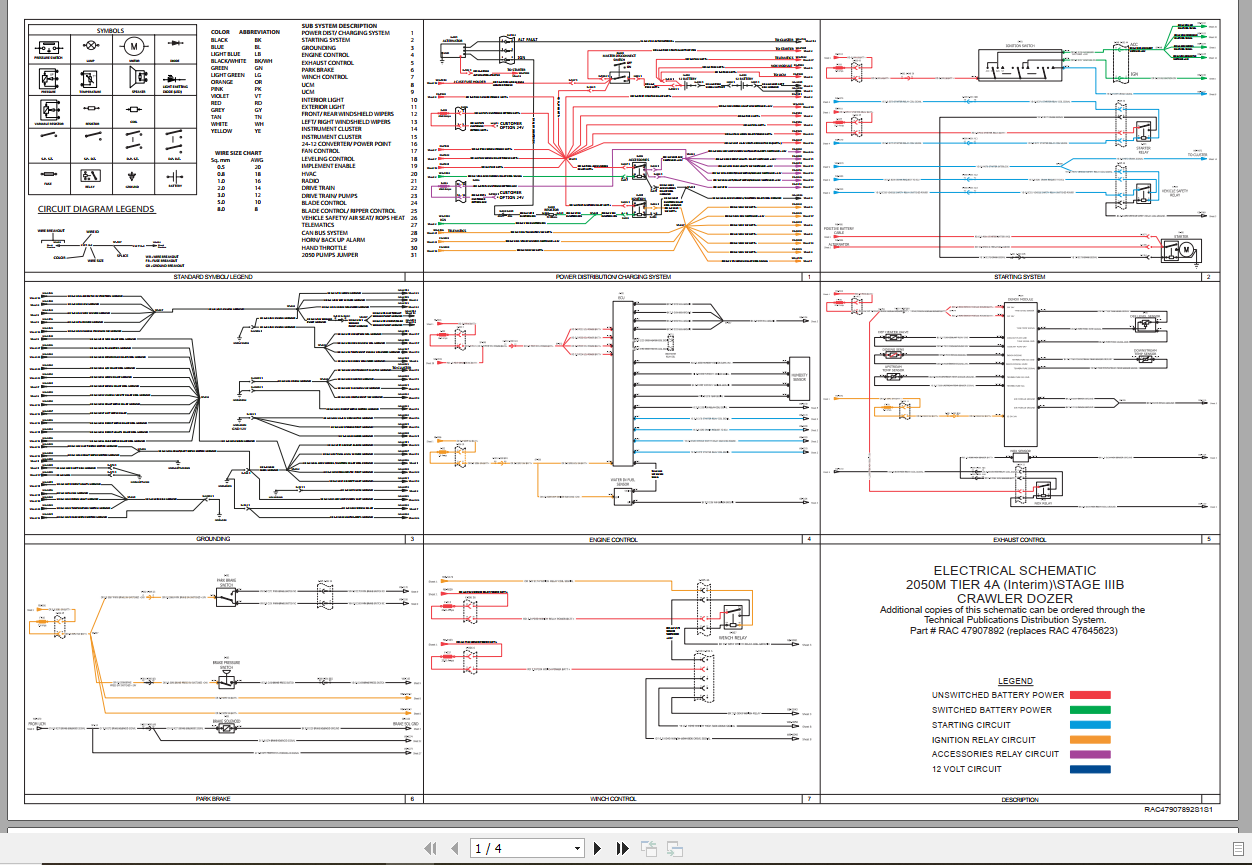1252x865 pixels.
Task: Select the purple Accessories Relay Circuit swatch
Action: tap(1090, 755)
